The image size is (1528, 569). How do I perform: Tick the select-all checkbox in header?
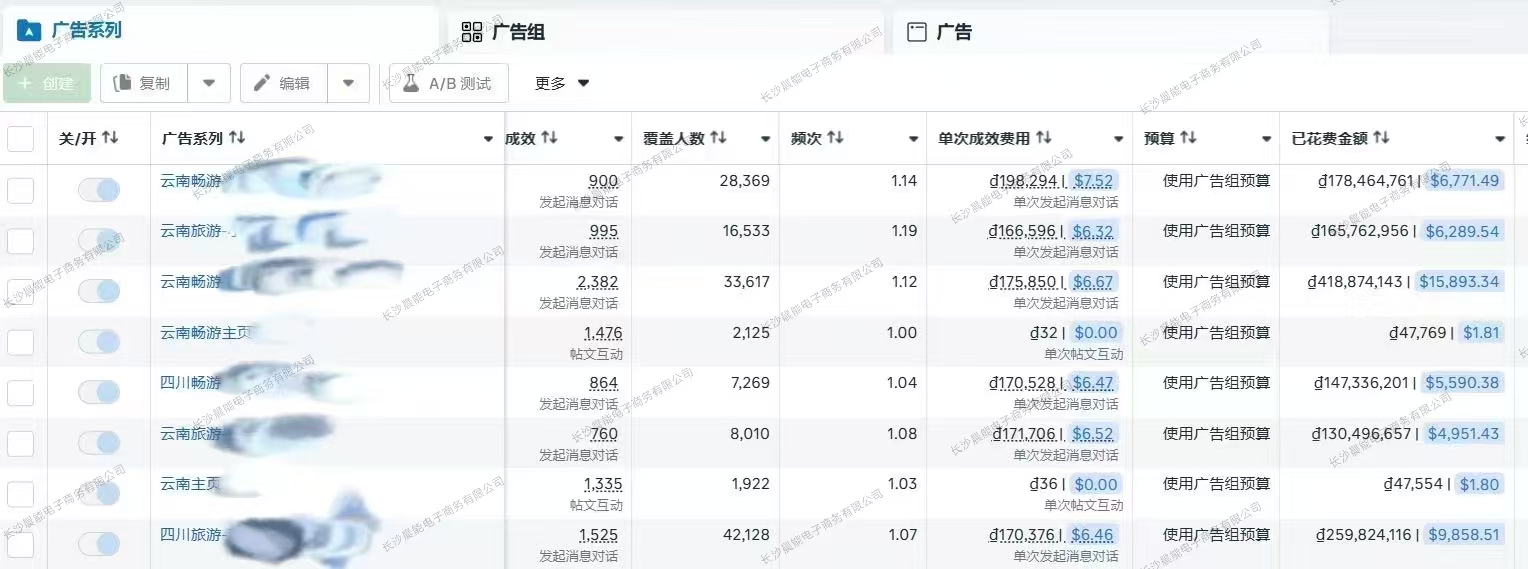click(21, 139)
